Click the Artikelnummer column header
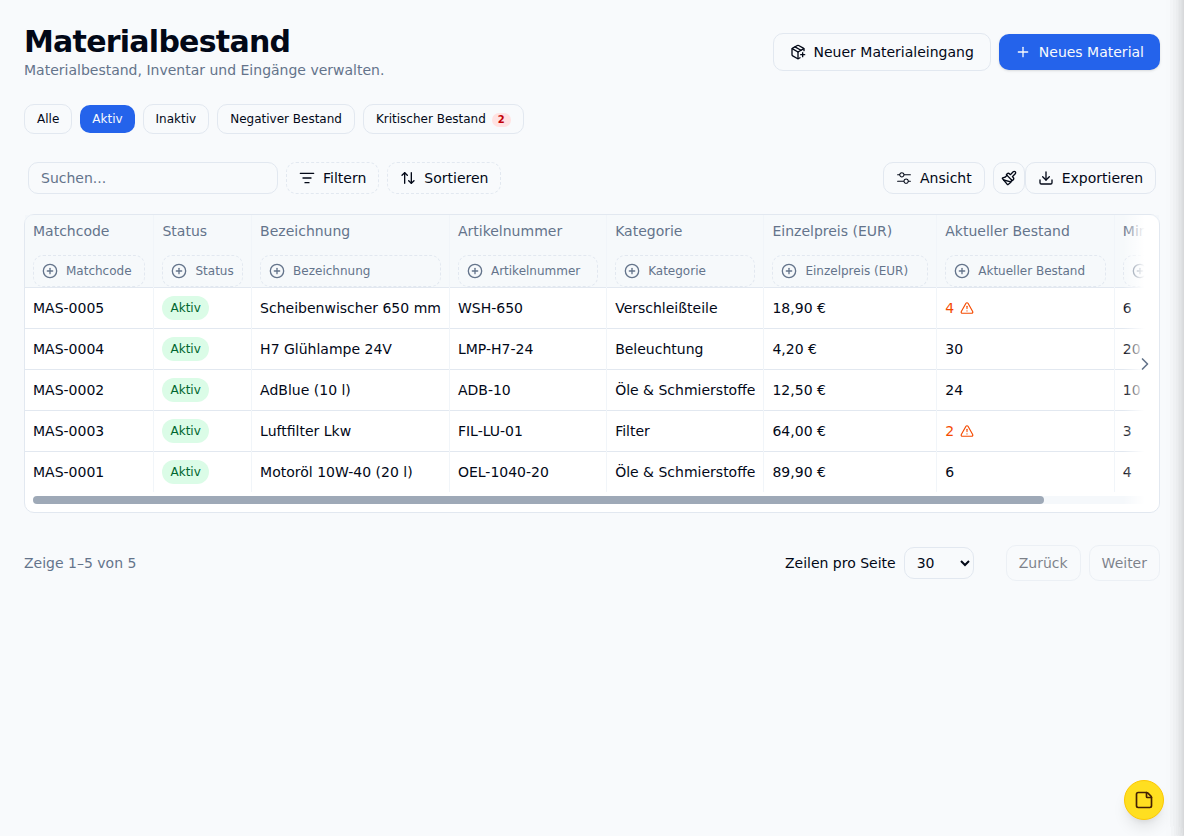Image resolution: width=1184 pixels, height=836 pixels. pos(510,231)
